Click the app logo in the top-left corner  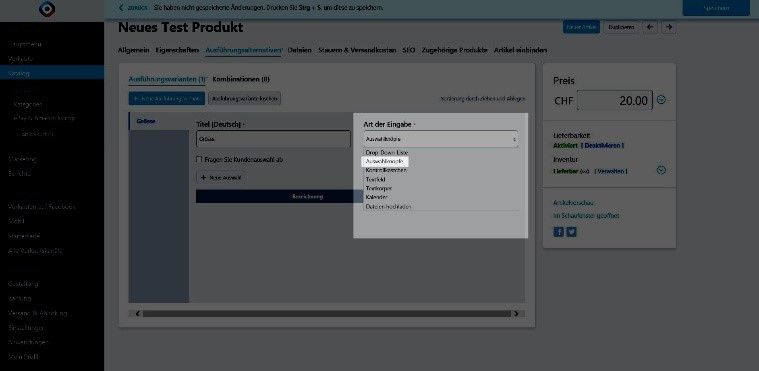47,9
